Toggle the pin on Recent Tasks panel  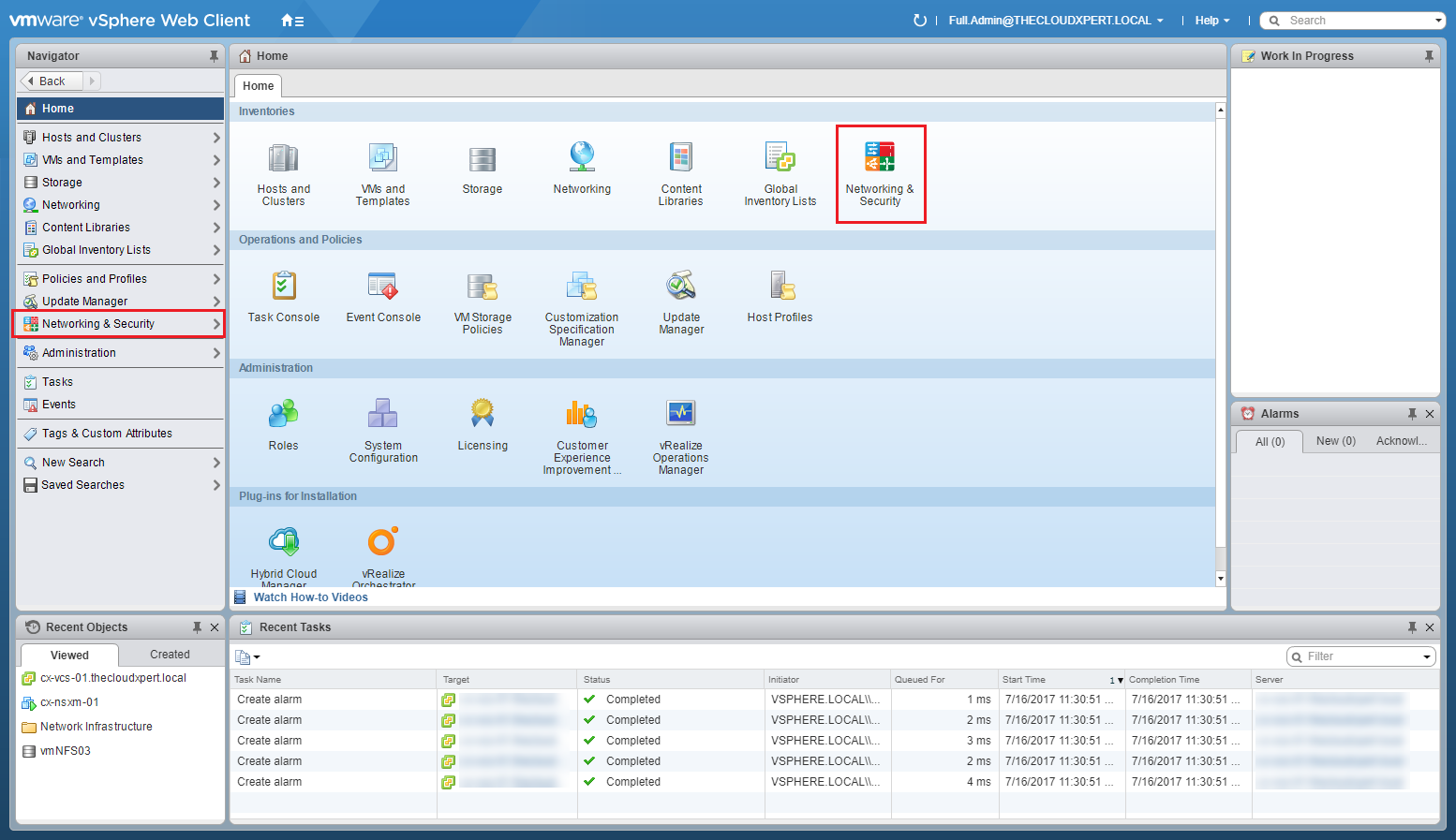click(x=1412, y=627)
